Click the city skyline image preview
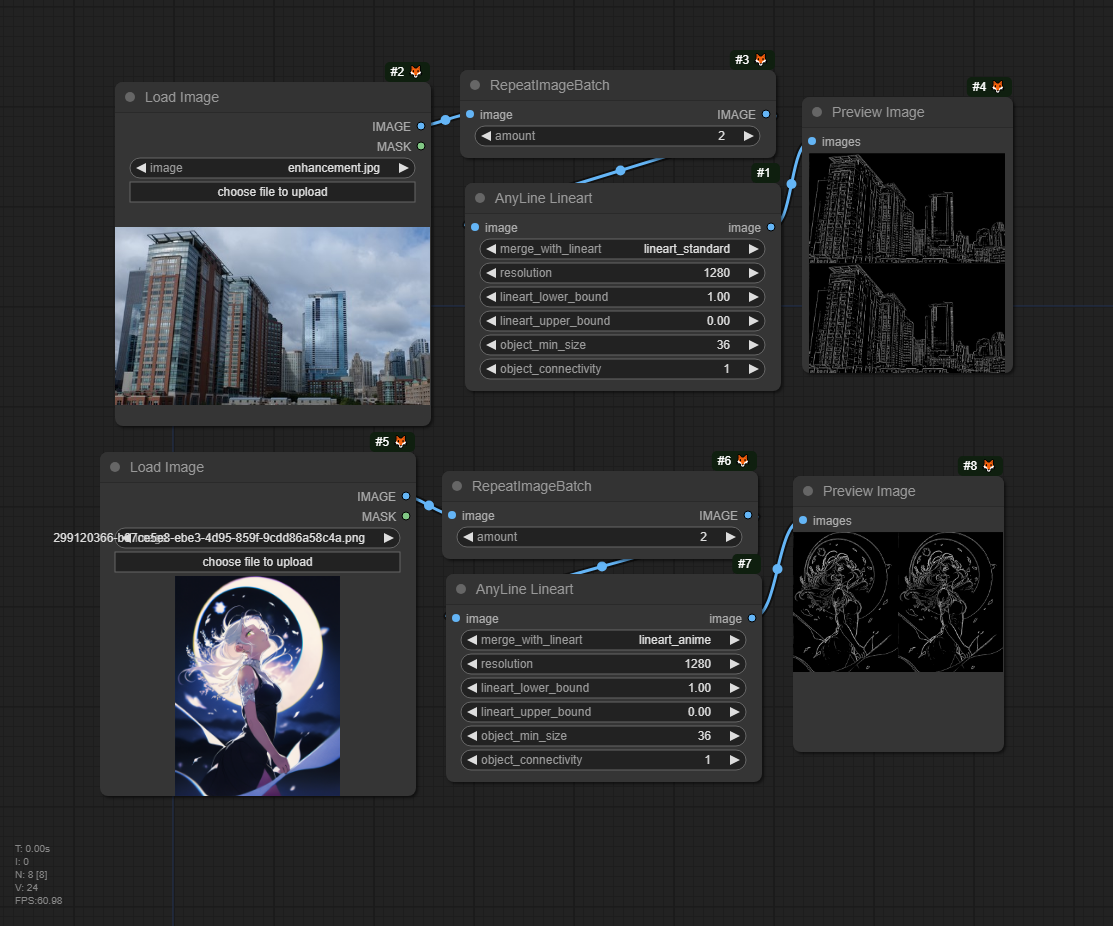 (x=273, y=316)
